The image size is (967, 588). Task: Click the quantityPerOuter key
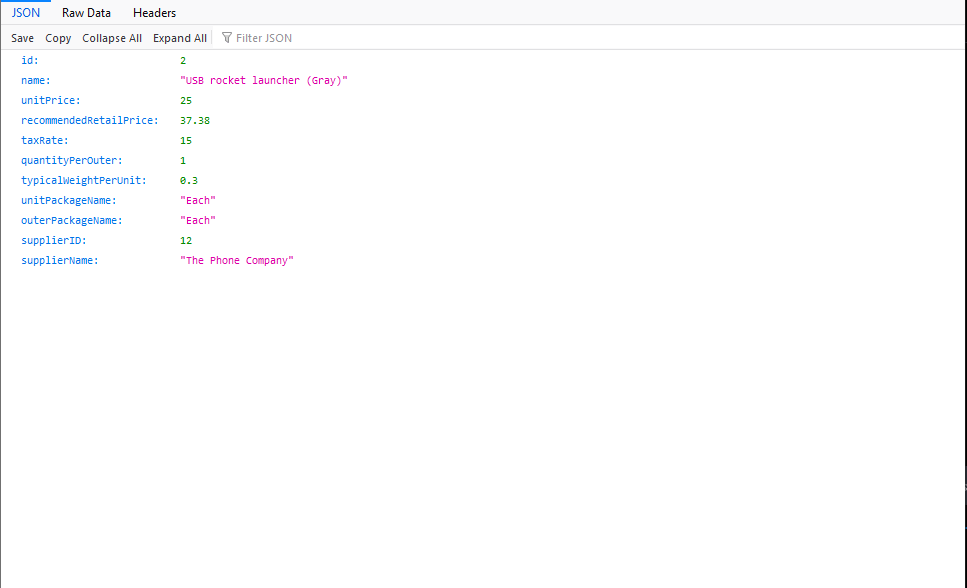pos(71,160)
